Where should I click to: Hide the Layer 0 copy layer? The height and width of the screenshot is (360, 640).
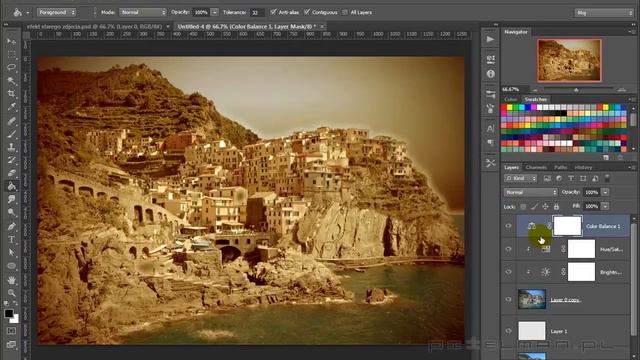[x=508, y=299]
